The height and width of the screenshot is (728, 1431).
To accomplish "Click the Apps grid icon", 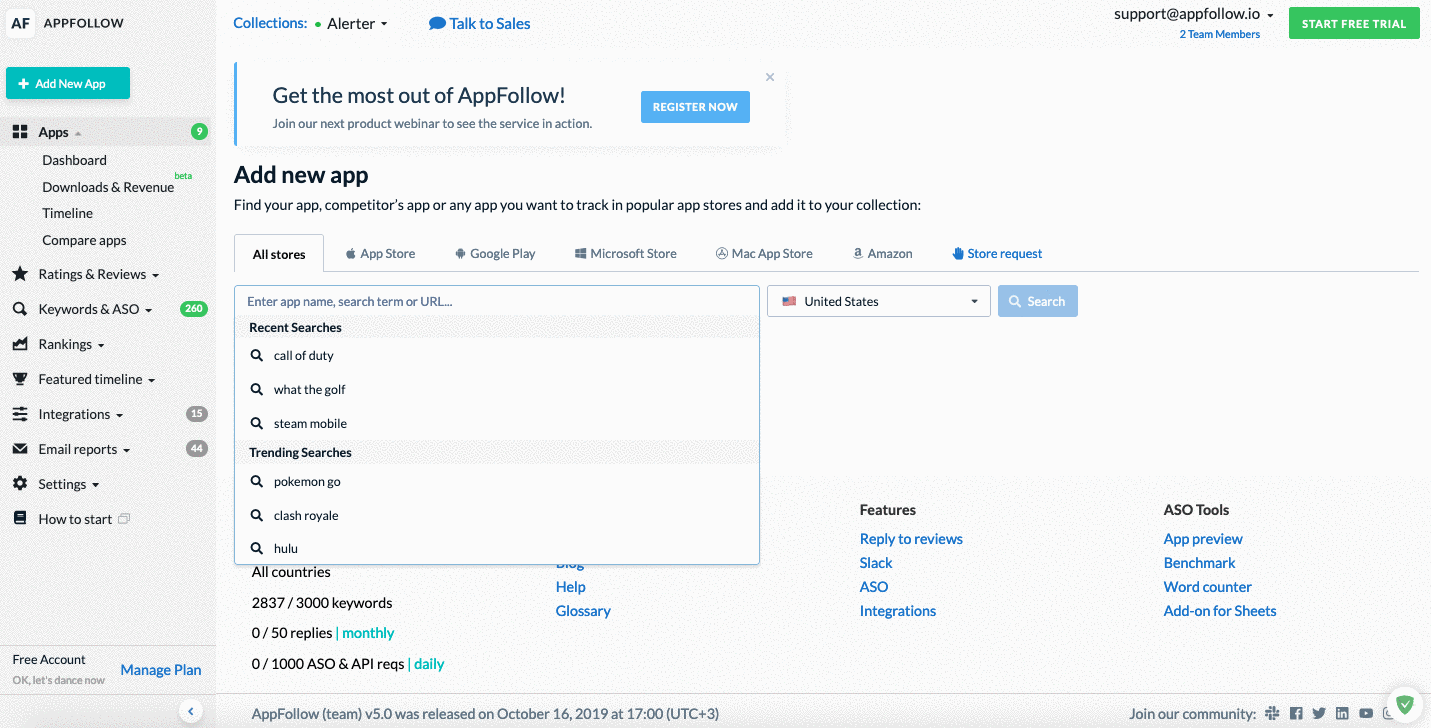I will 20,132.
